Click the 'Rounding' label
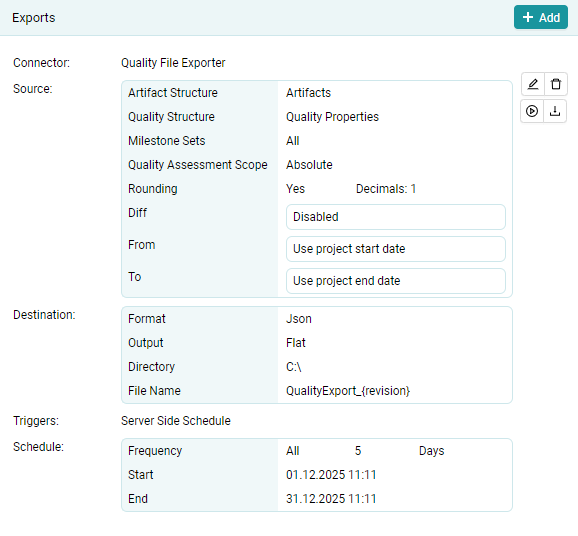 pos(153,189)
